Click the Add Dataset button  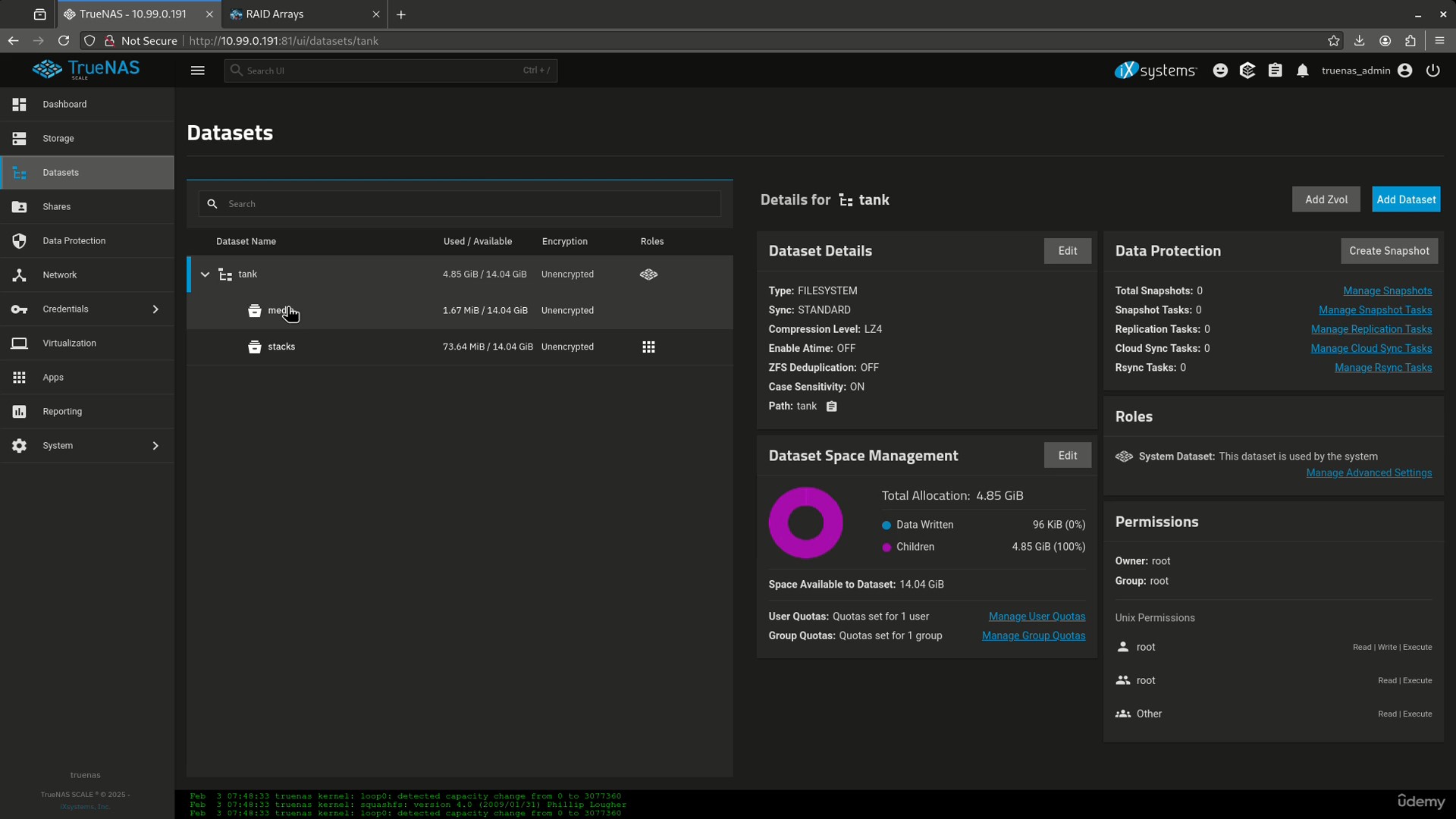tap(1406, 199)
